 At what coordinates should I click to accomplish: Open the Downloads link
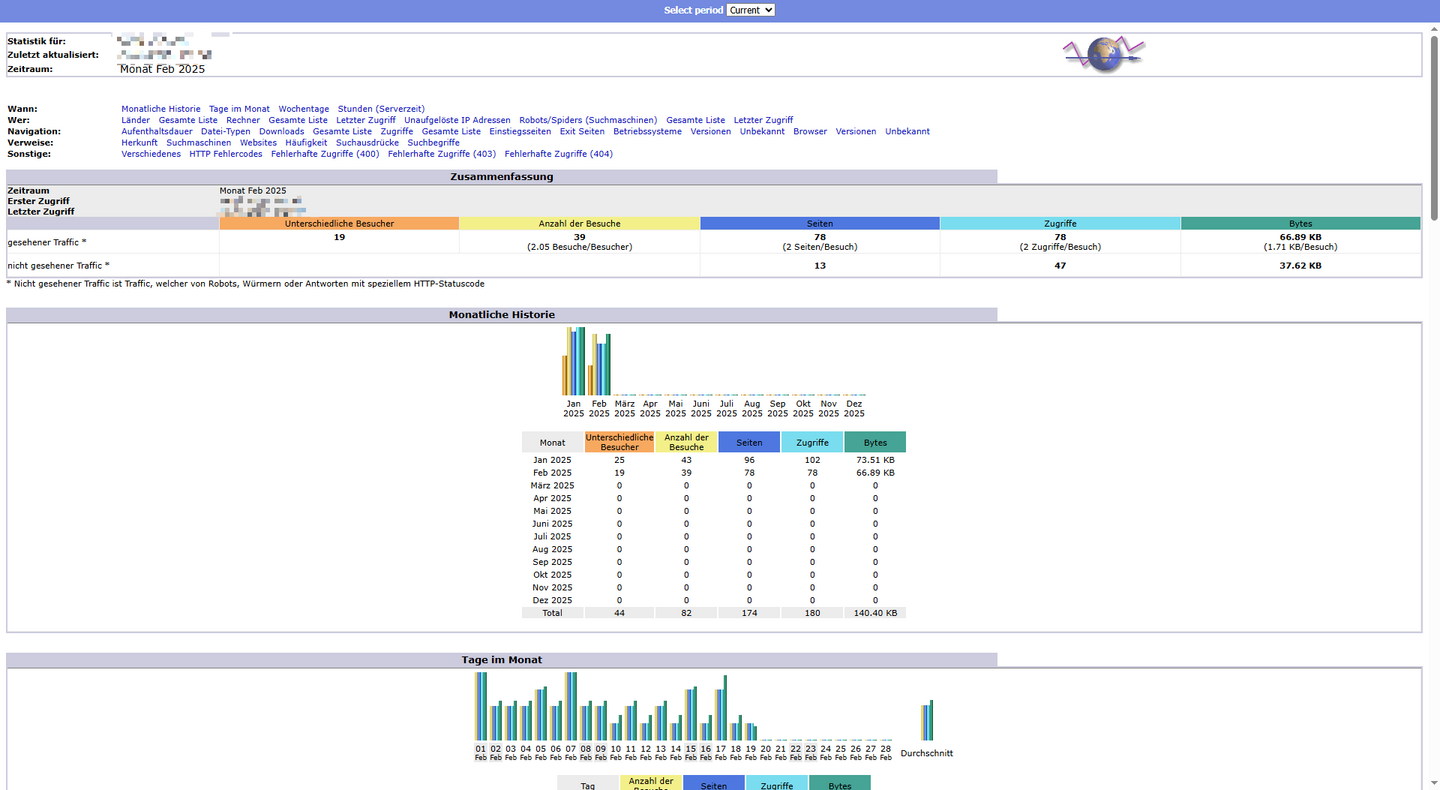click(x=281, y=132)
